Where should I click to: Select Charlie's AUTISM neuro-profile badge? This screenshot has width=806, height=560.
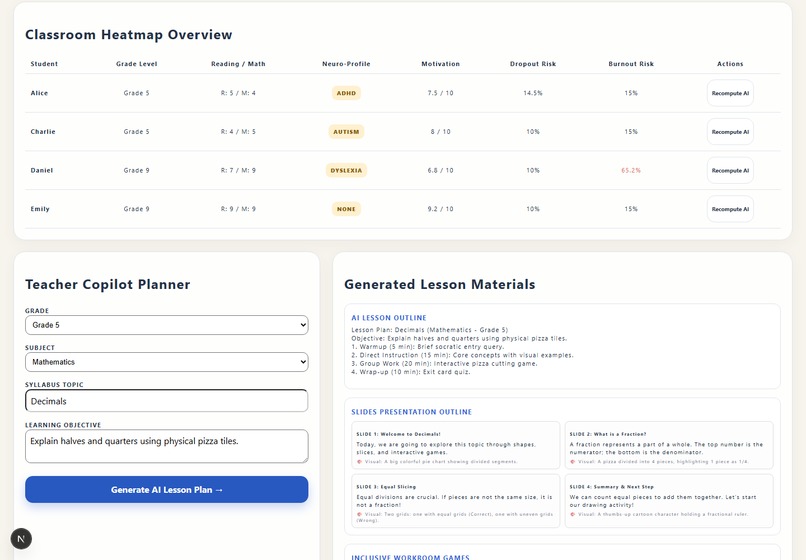[x=346, y=132]
